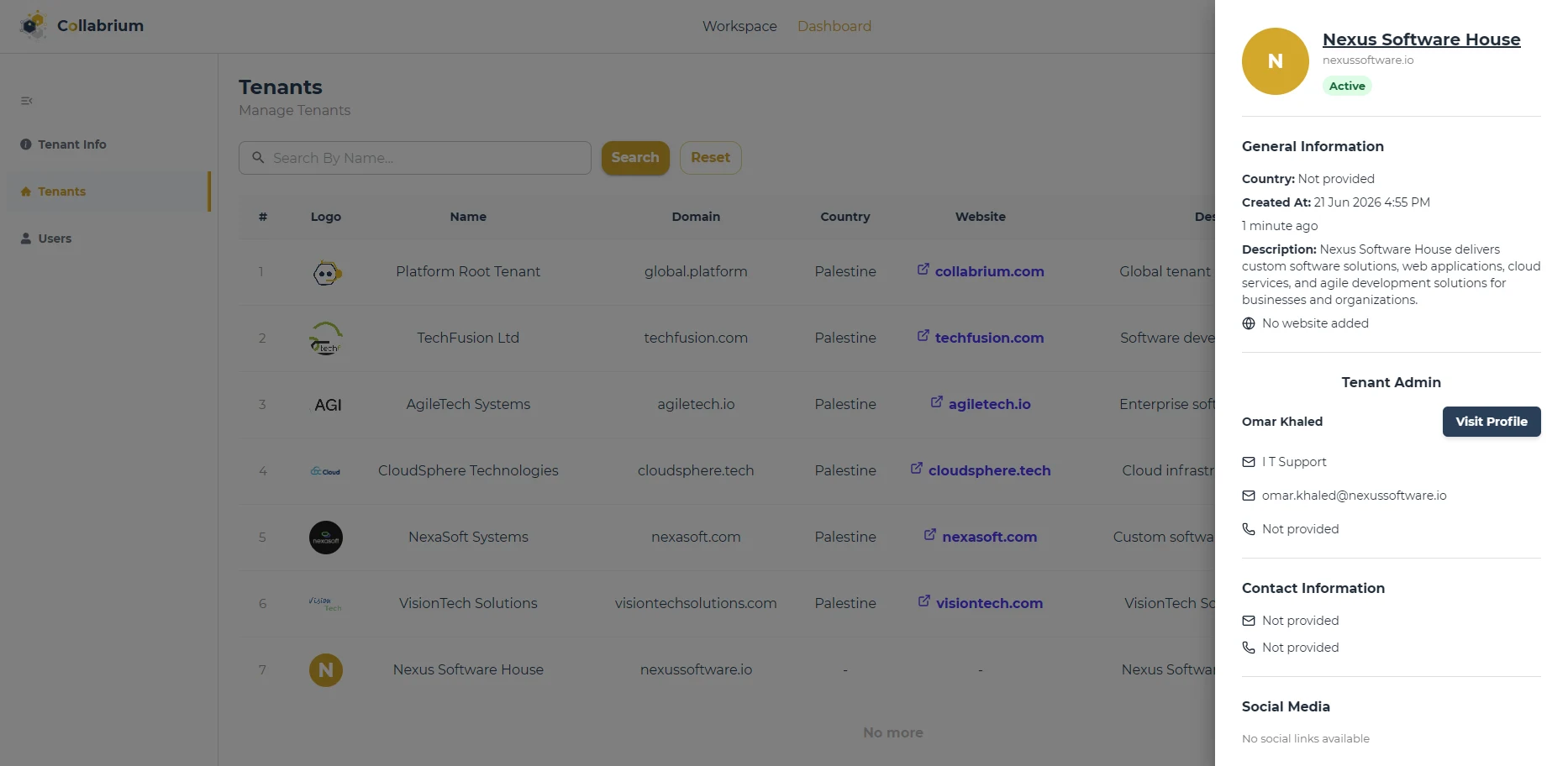
Task: Click nexussoftware.io in the details panel
Action: 1368,60
